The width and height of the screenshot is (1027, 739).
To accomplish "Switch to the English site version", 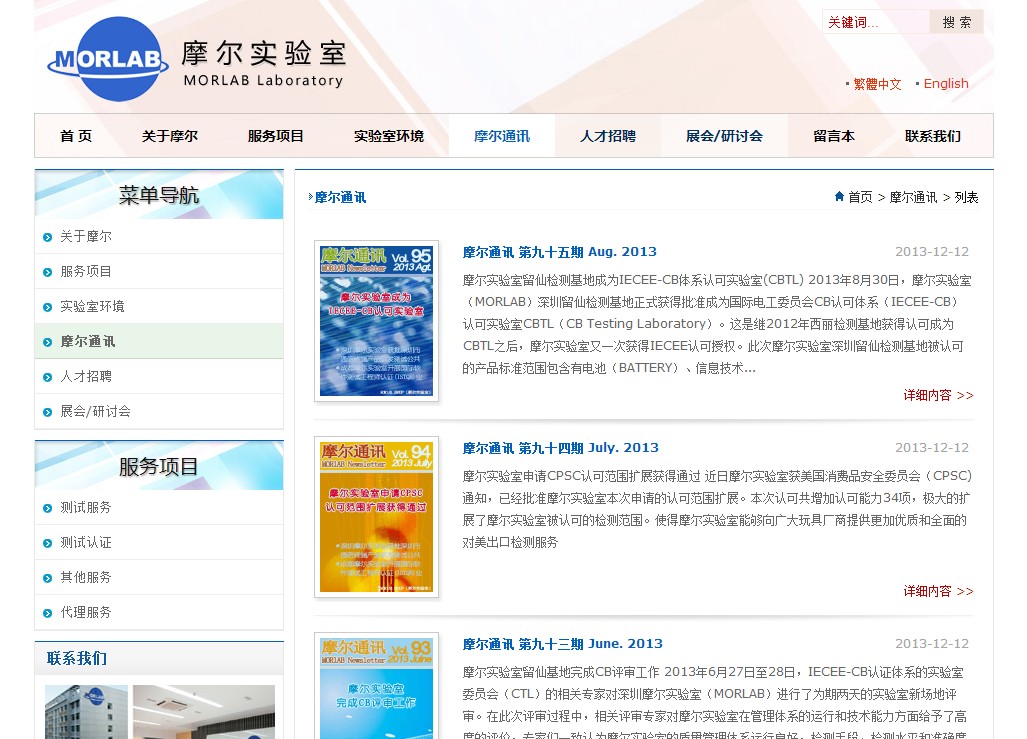I will (946, 84).
